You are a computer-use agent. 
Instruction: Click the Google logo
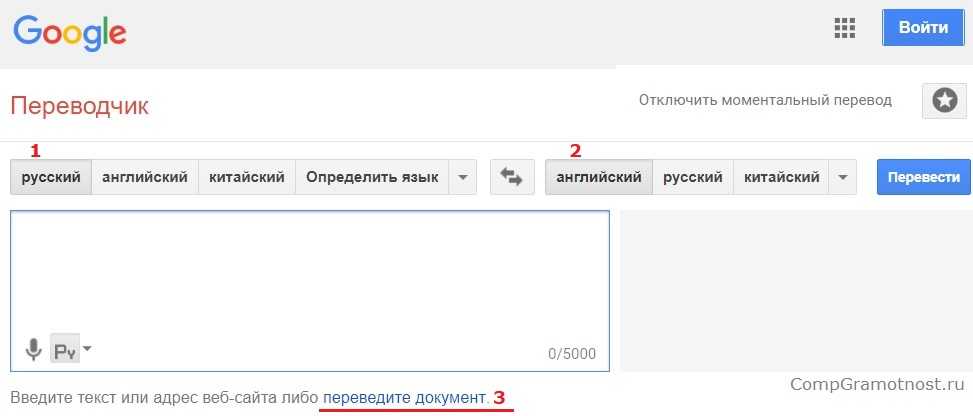[x=70, y=33]
